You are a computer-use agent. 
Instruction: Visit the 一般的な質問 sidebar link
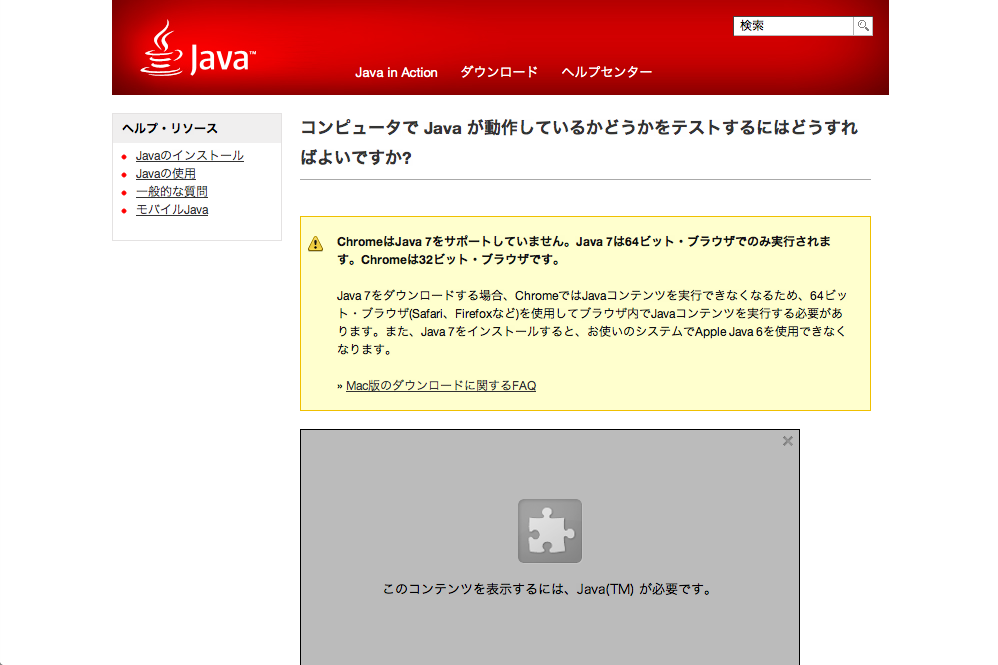pos(171,192)
